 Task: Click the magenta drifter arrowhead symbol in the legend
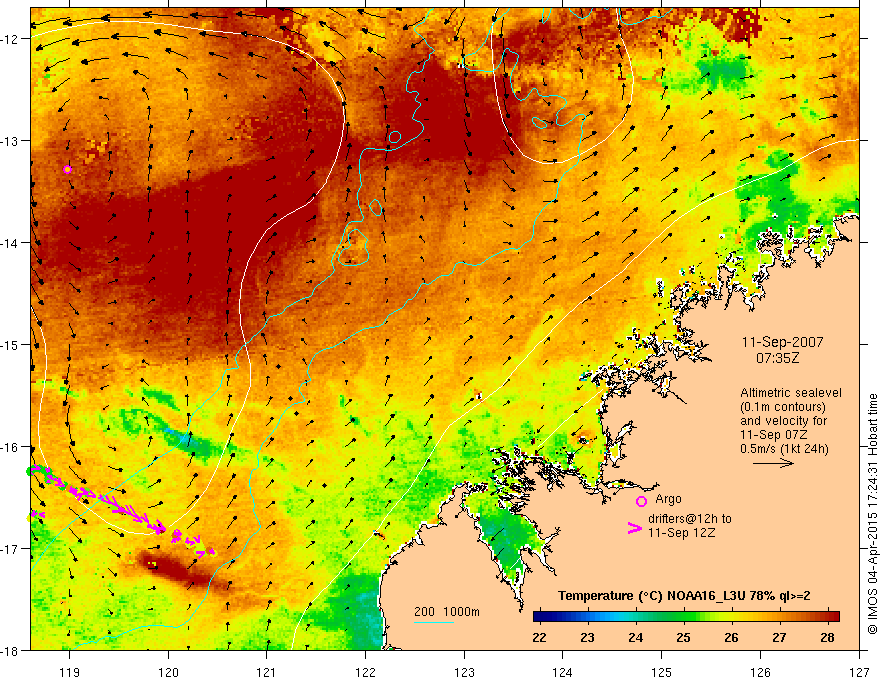pyautogui.click(x=635, y=528)
